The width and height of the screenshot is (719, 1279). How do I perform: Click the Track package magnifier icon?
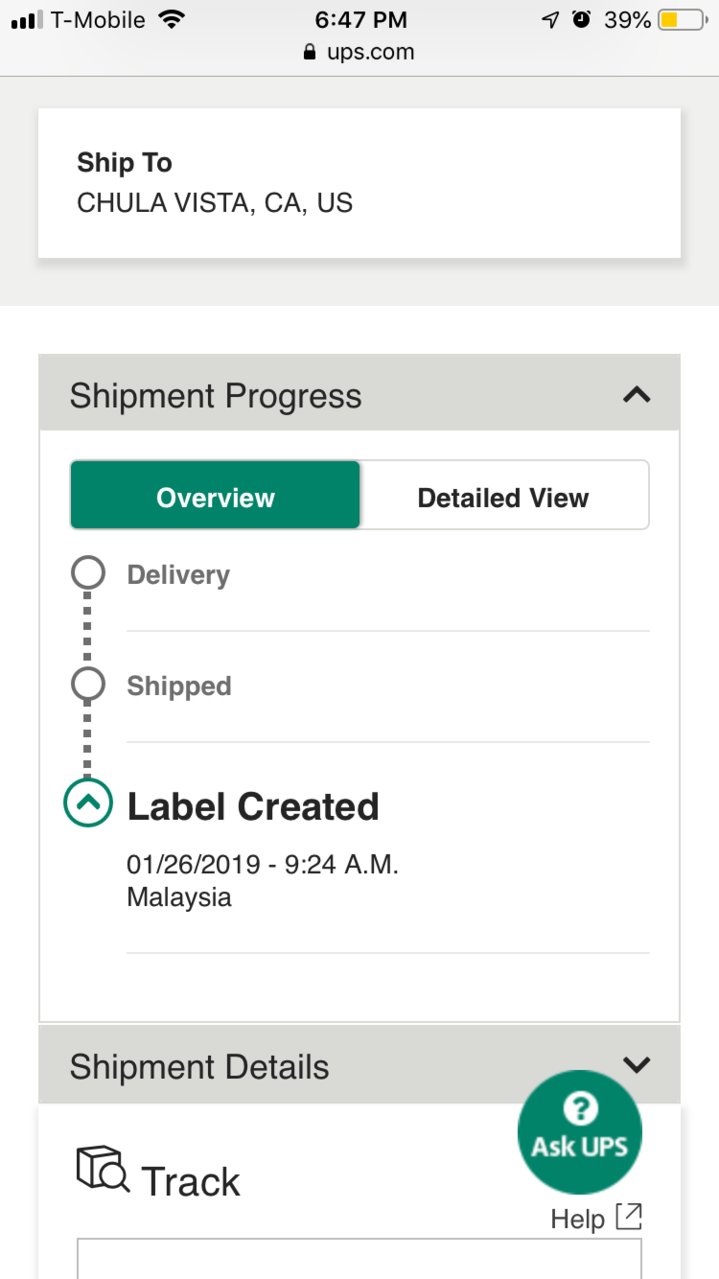(103, 1169)
